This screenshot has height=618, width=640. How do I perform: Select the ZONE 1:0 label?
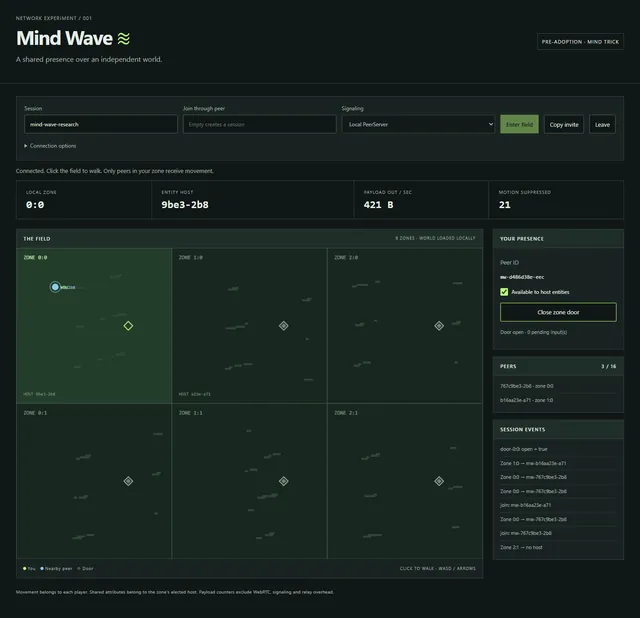[x=191, y=258]
